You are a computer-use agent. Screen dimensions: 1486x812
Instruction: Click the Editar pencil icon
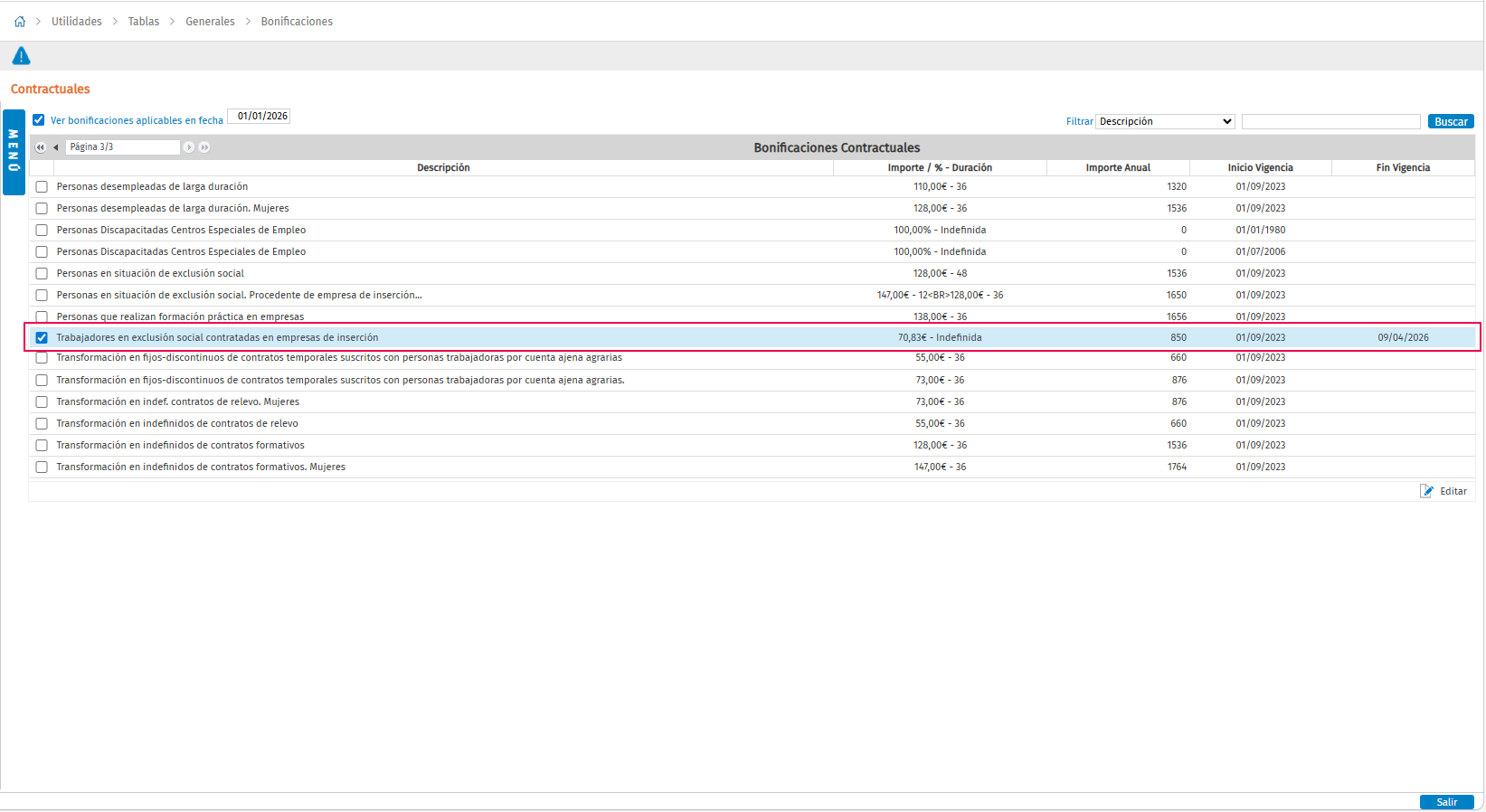(x=1426, y=491)
